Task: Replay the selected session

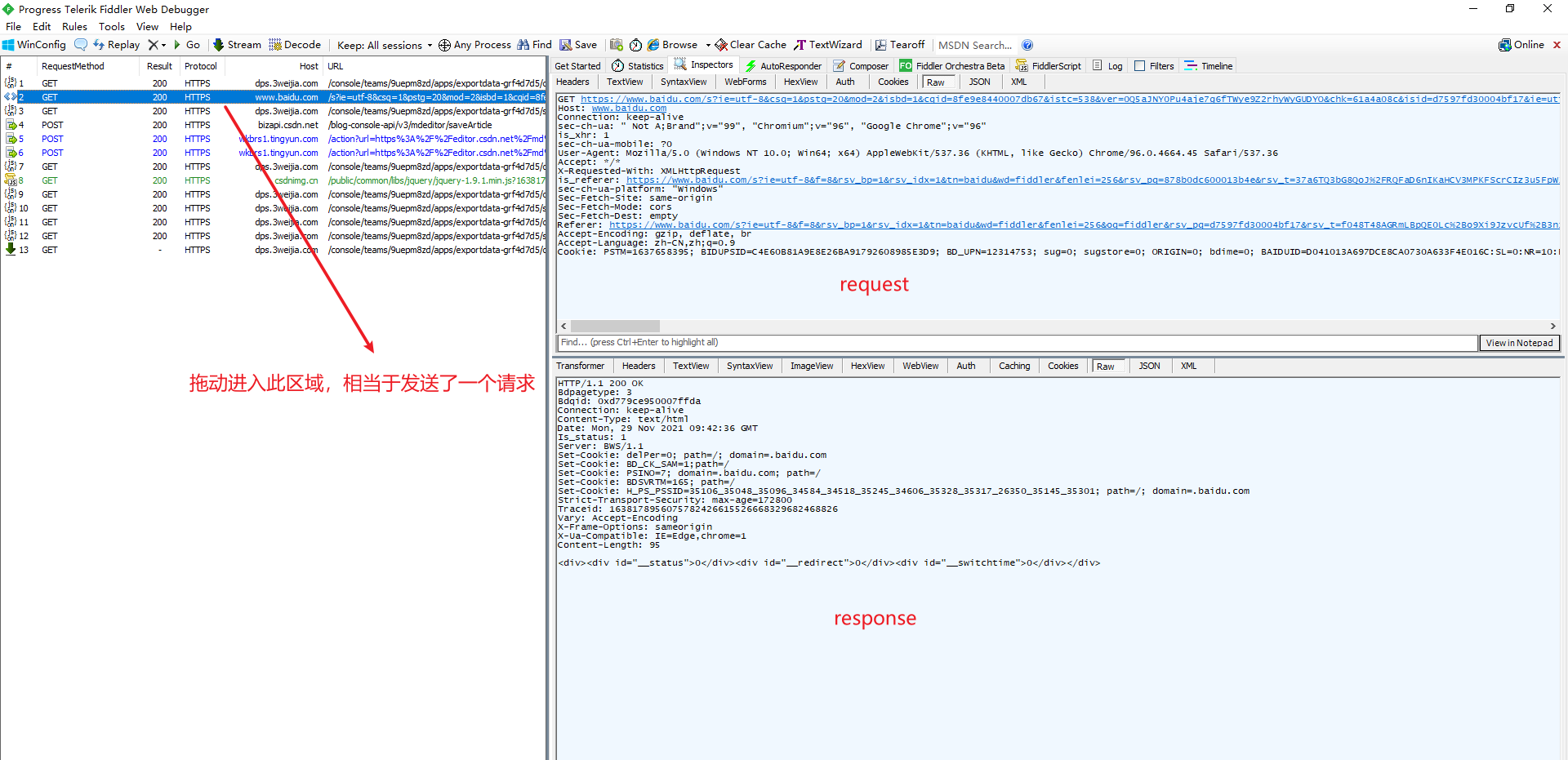Action: point(117,45)
